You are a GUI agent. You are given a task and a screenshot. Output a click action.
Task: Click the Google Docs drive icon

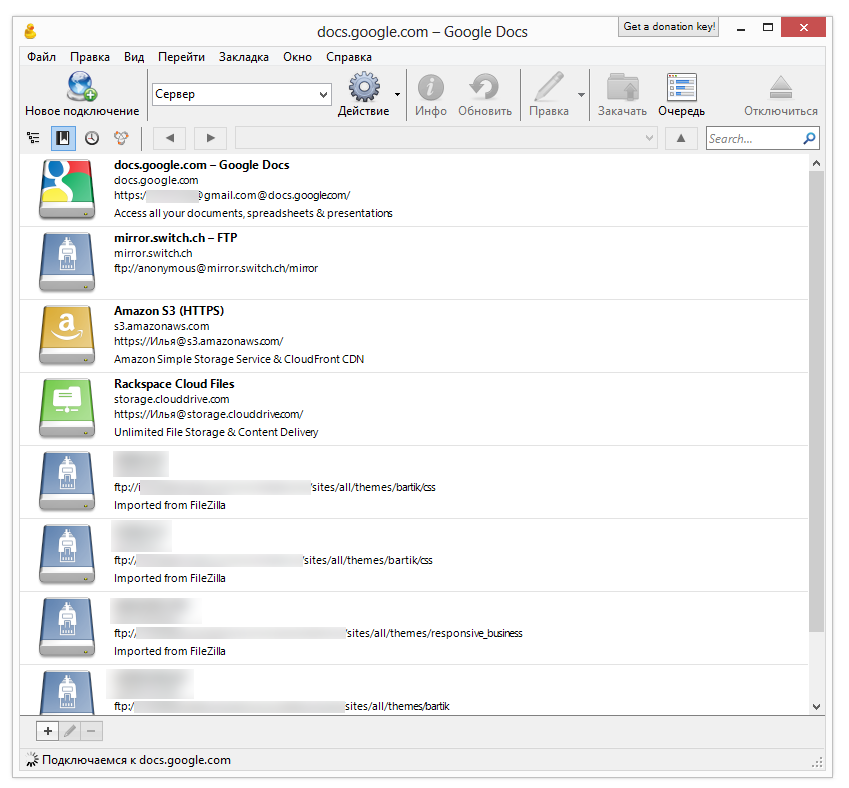coord(67,189)
